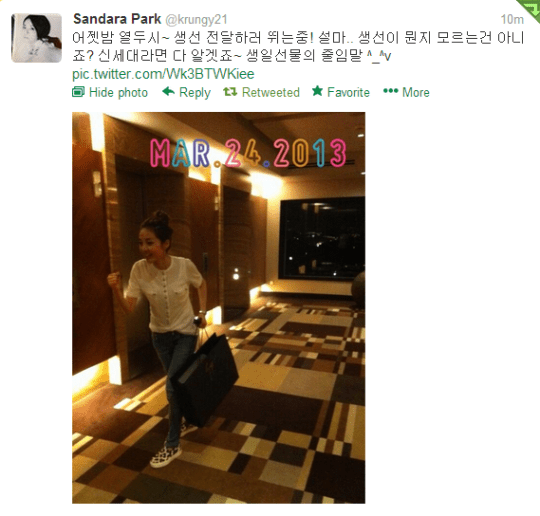Click the retweet arrows icon
This screenshot has width=540, height=516.
(x=230, y=92)
